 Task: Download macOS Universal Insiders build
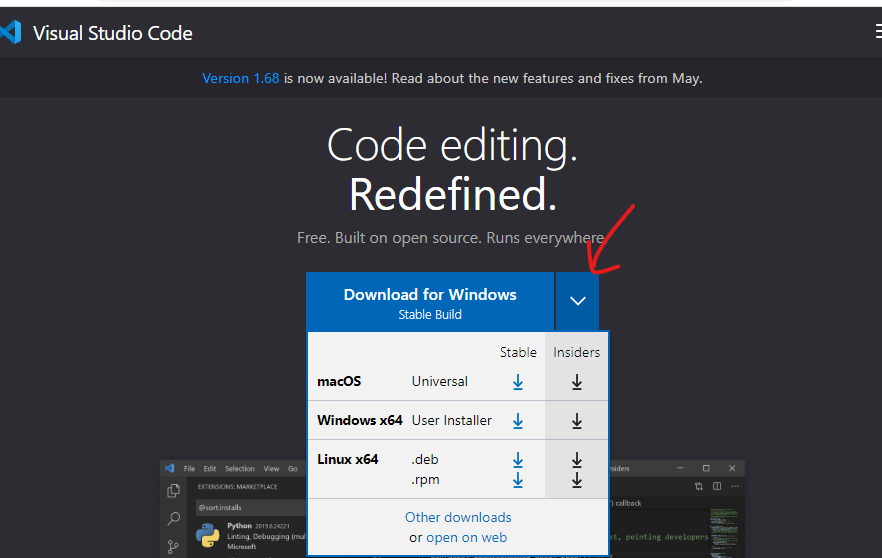[577, 382]
